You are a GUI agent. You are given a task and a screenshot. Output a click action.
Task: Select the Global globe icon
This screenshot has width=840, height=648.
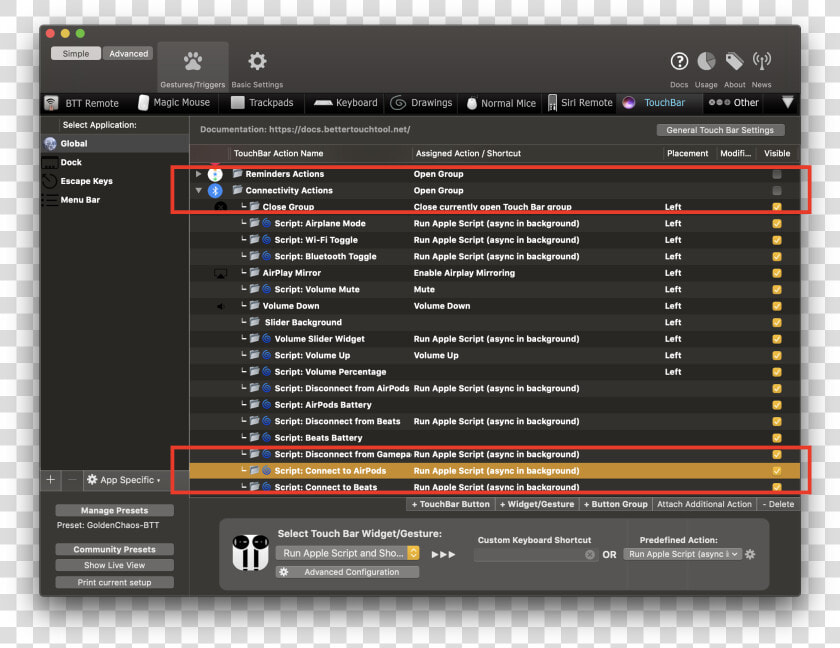[50, 144]
